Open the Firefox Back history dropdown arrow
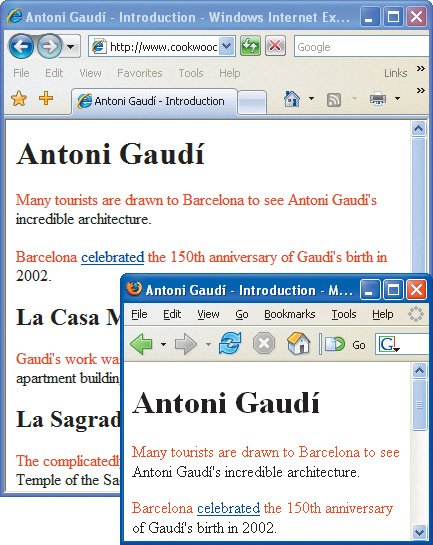This screenshot has width=433, height=545. pos(163,344)
